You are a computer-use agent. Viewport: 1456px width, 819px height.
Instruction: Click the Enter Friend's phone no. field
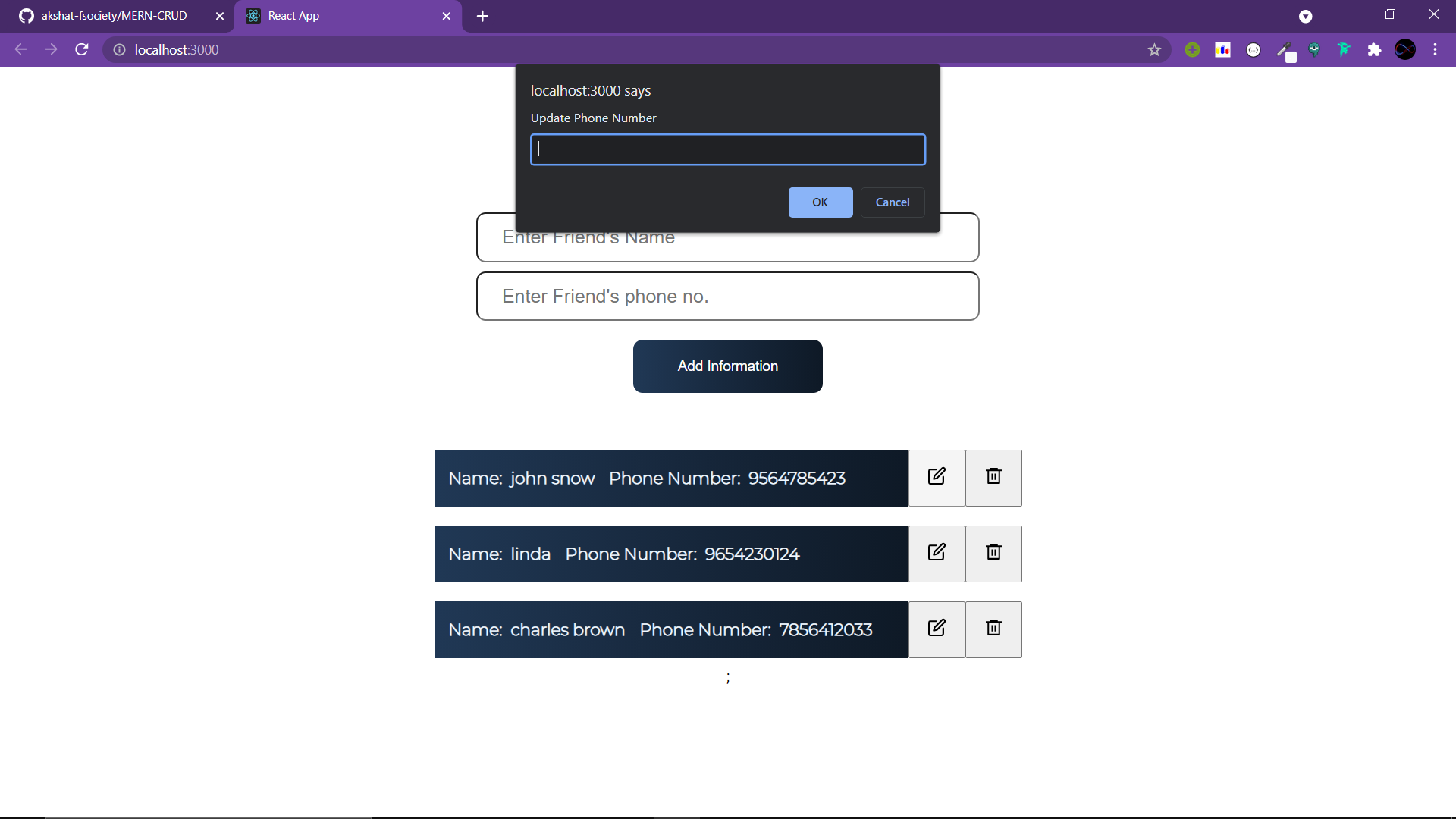(x=727, y=297)
